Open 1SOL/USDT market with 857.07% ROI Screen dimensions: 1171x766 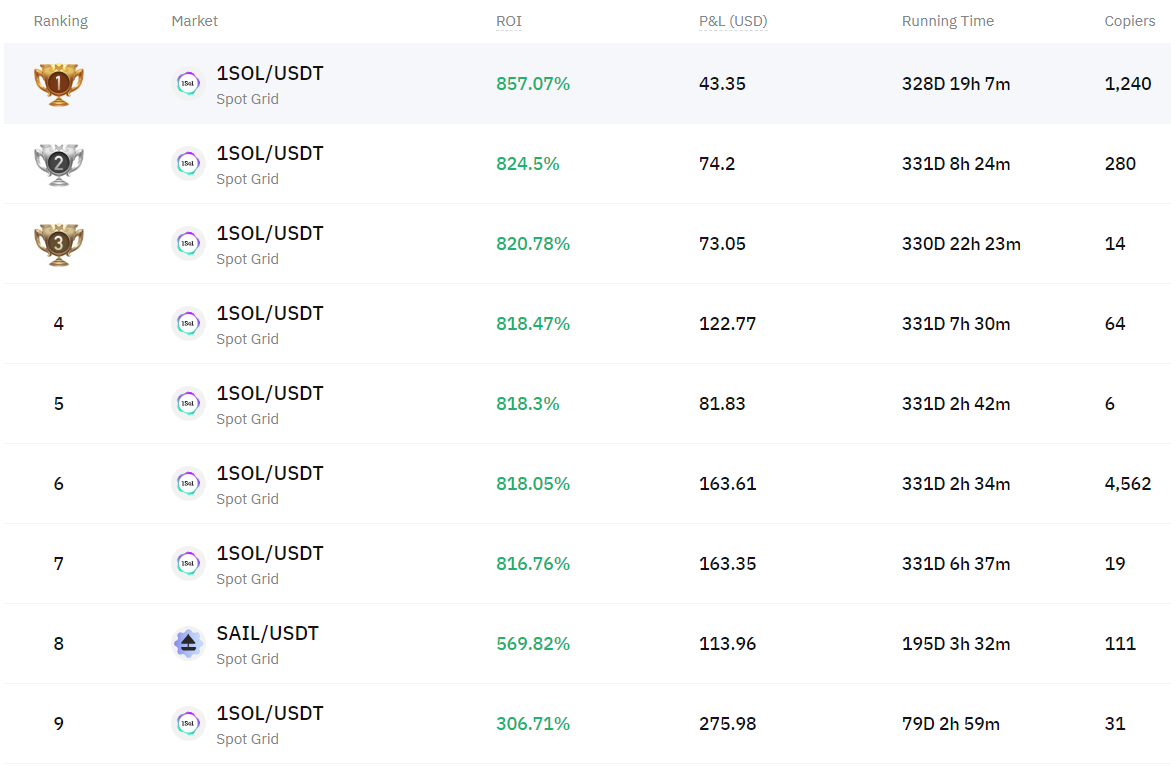(x=270, y=73)
